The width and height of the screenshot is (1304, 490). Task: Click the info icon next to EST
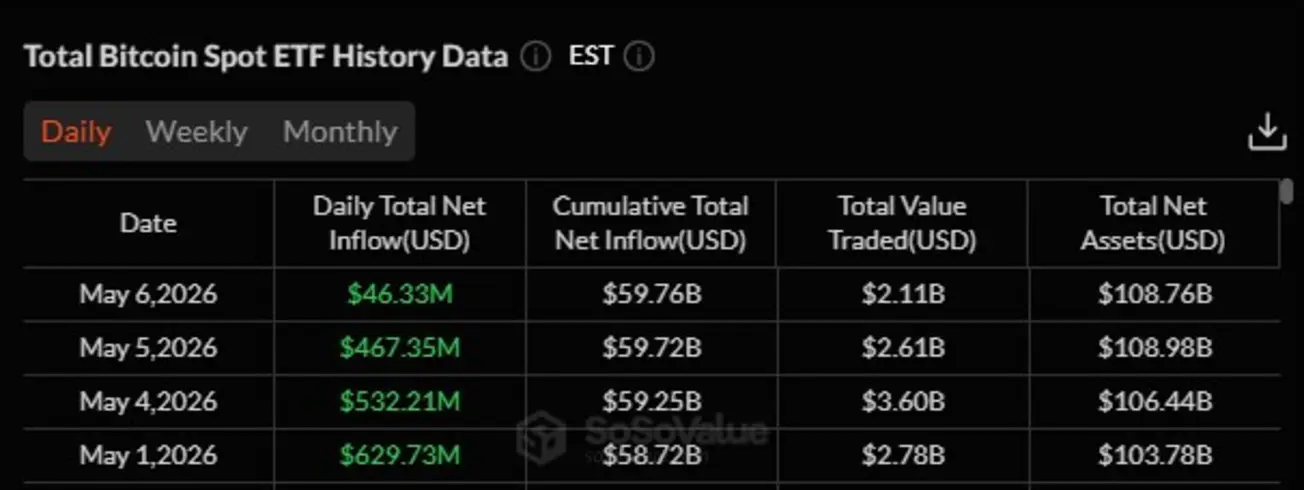coord(639,56)
